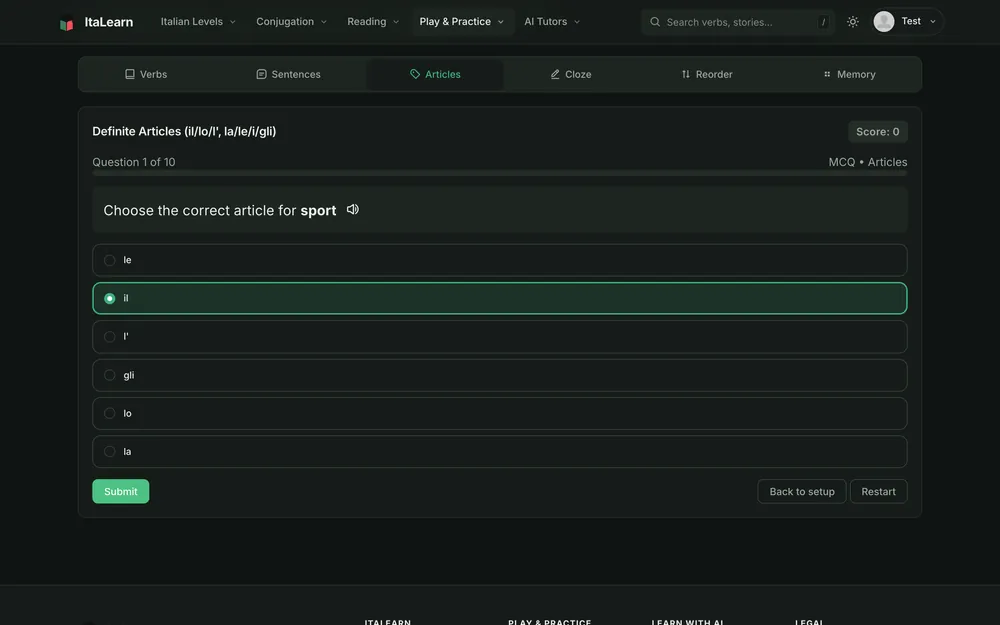Select the 'le' radio option
This screenshot has height=625, width=1000.
[499, 260]
